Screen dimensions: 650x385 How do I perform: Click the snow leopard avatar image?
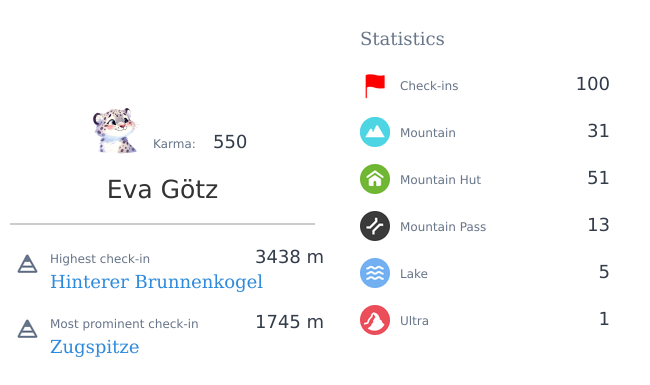pos(115,131)
